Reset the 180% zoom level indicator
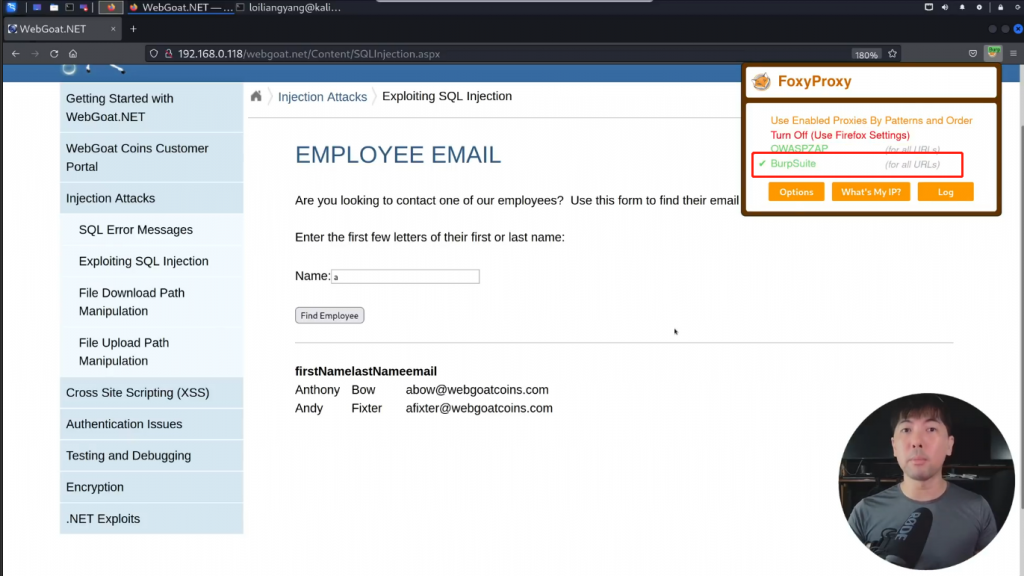 [866, 55]
